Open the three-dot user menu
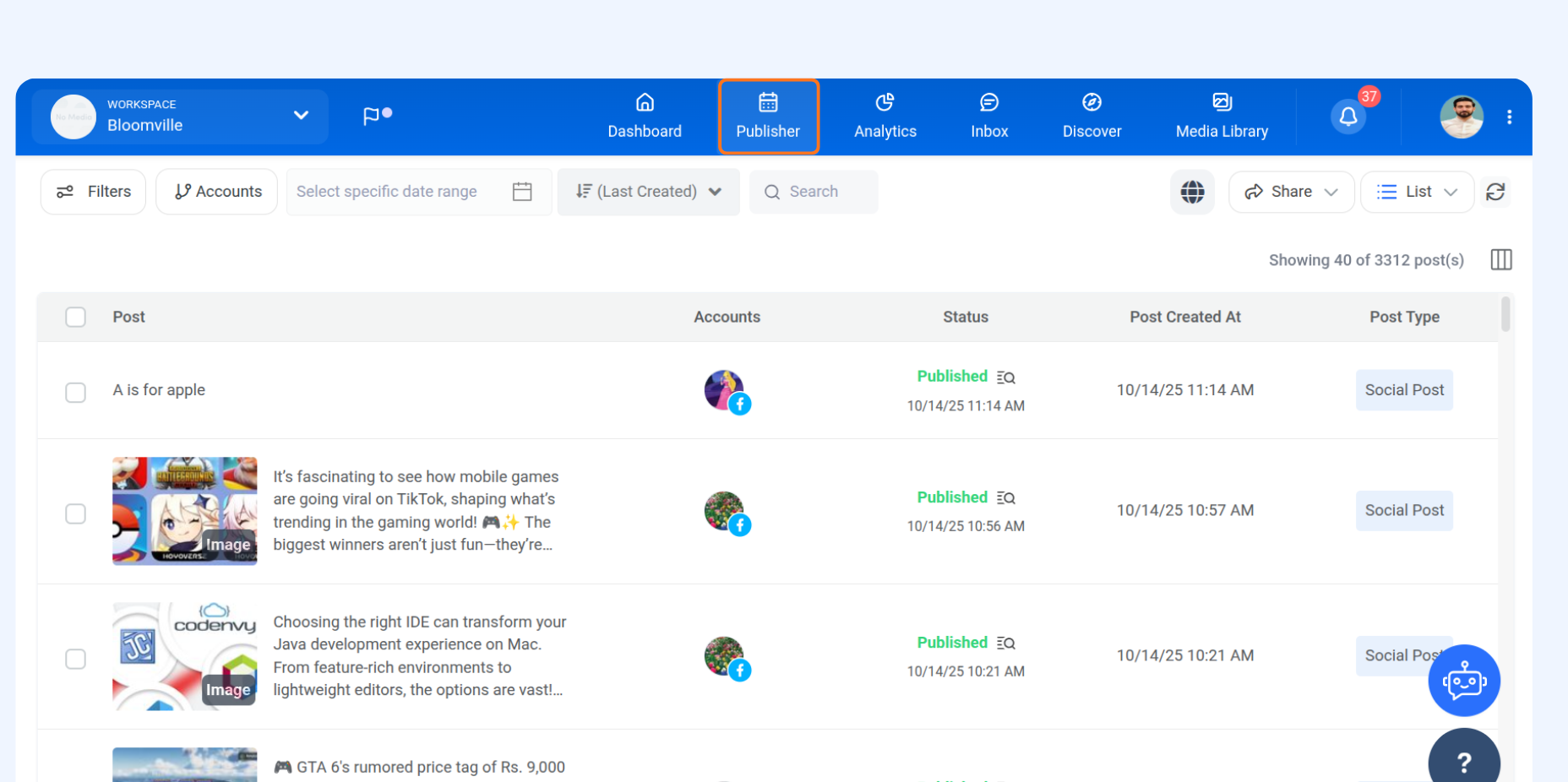 click(x=1509, y=117)
